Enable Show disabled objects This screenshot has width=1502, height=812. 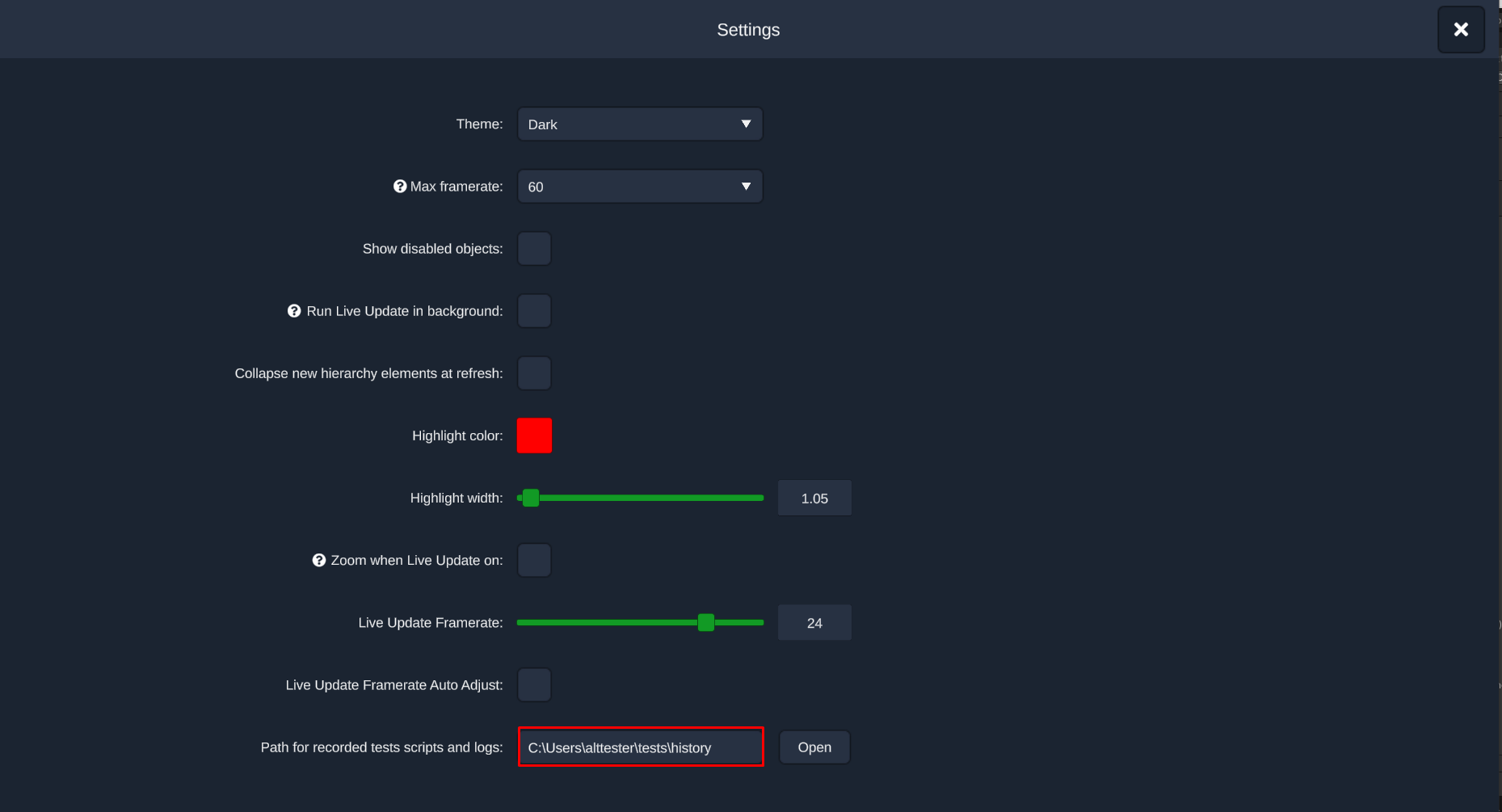tap(534, 248)
